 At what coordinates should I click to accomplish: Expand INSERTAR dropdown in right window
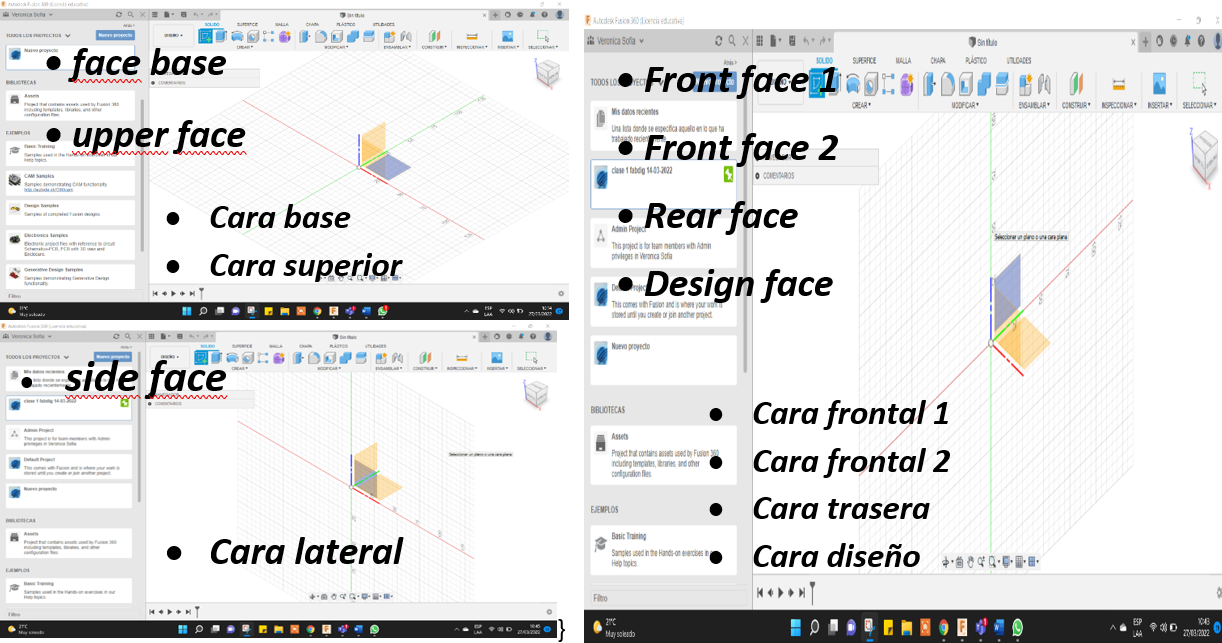[x=1160, y=105]
